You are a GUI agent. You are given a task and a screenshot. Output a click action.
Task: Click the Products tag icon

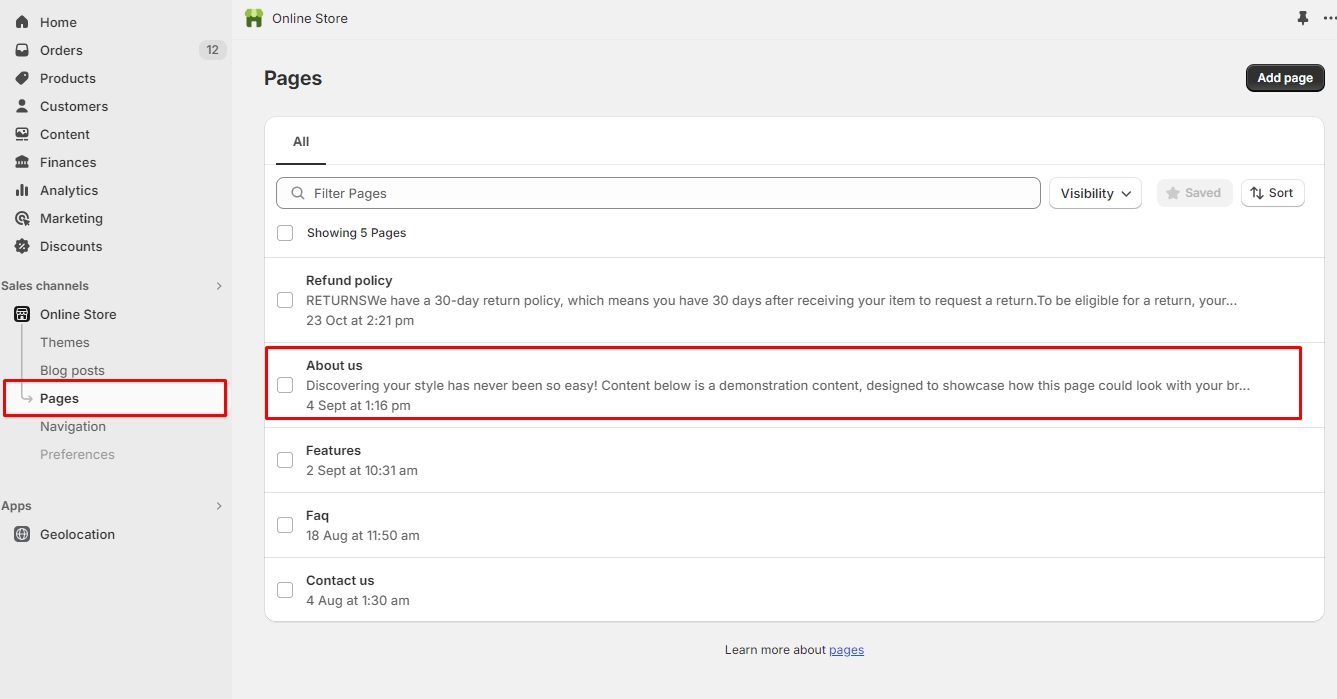pos(22,78)
